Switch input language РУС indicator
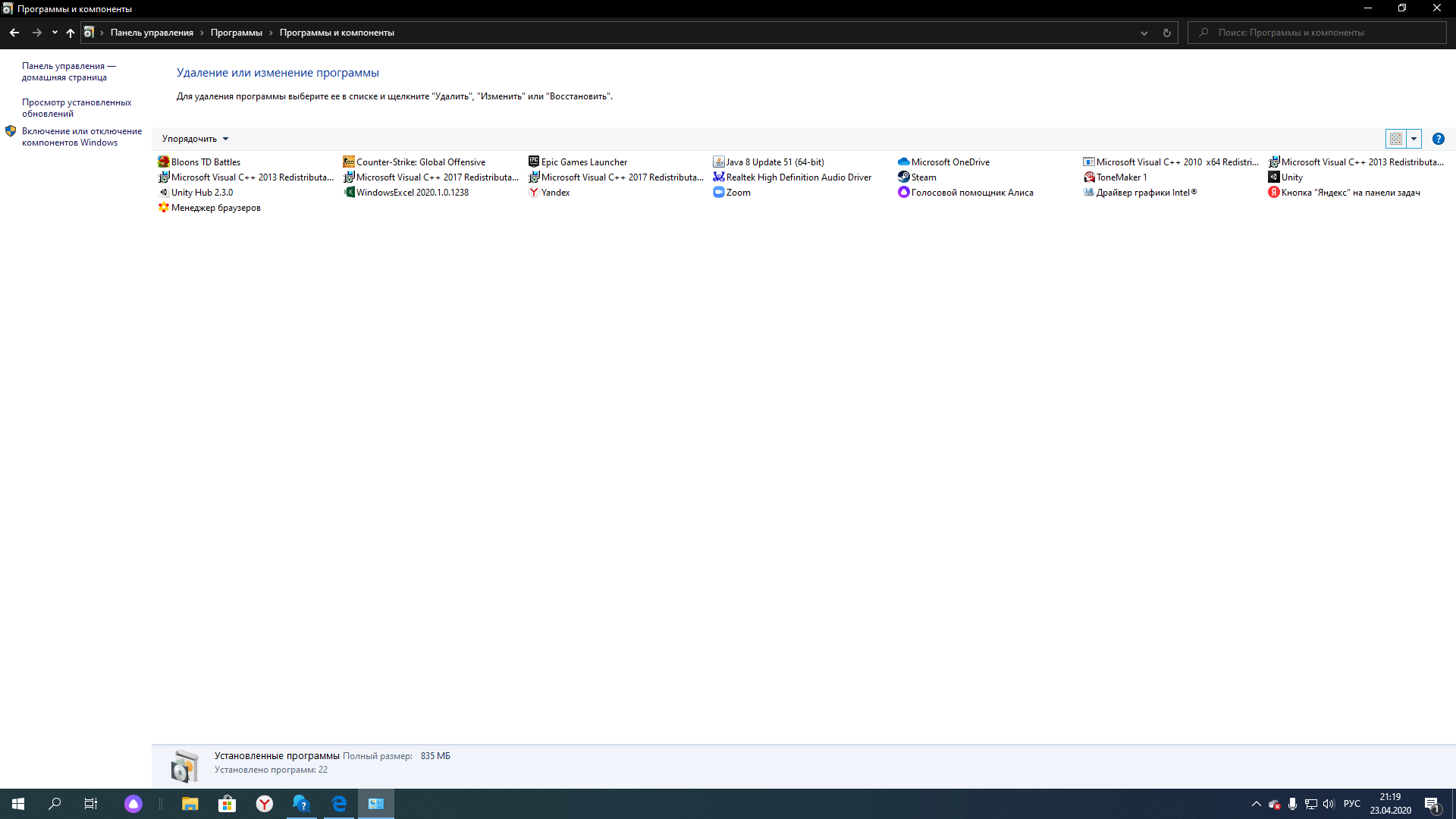 click(1351, 804)
